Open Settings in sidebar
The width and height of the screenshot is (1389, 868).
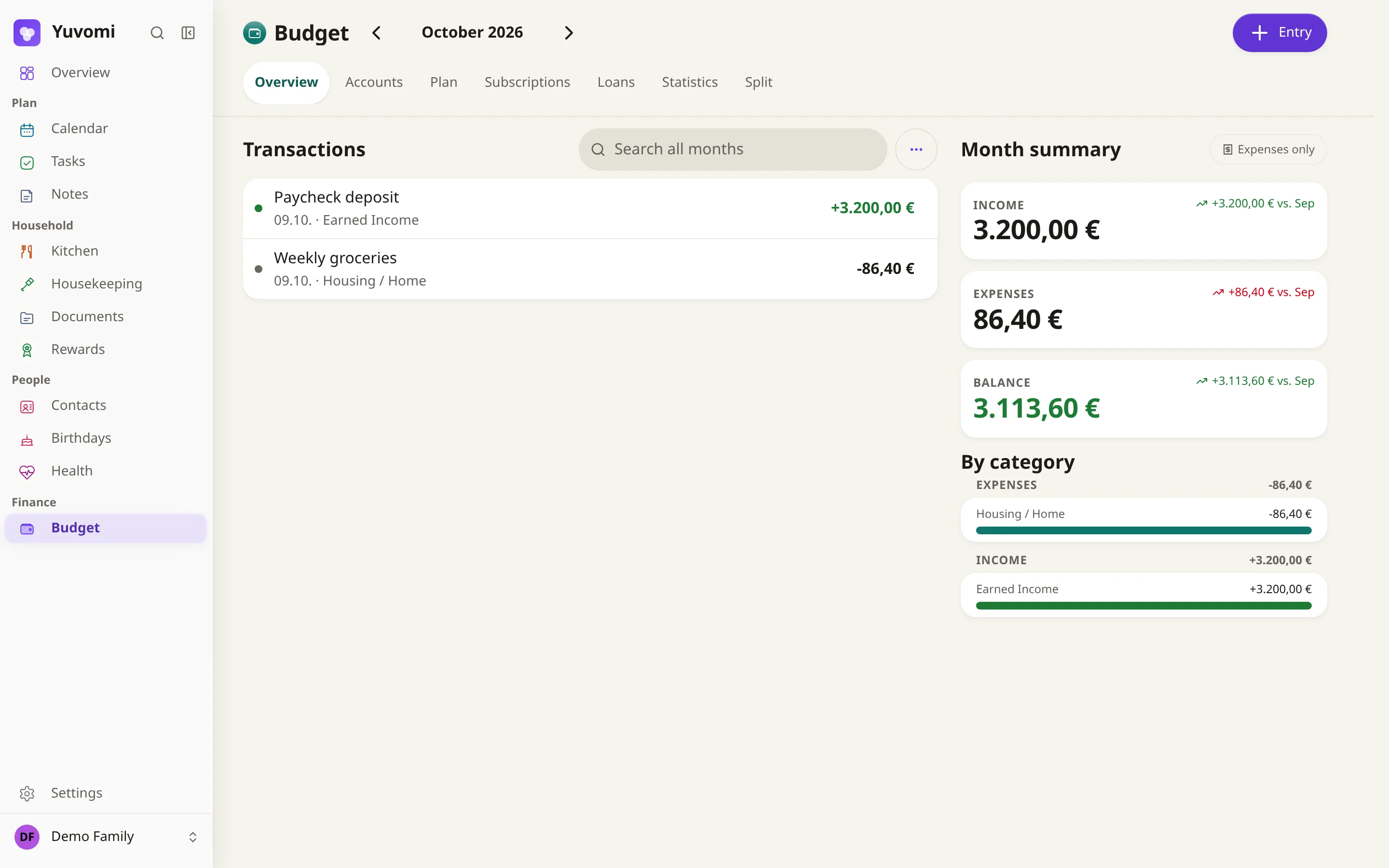(x=106, y=793)
